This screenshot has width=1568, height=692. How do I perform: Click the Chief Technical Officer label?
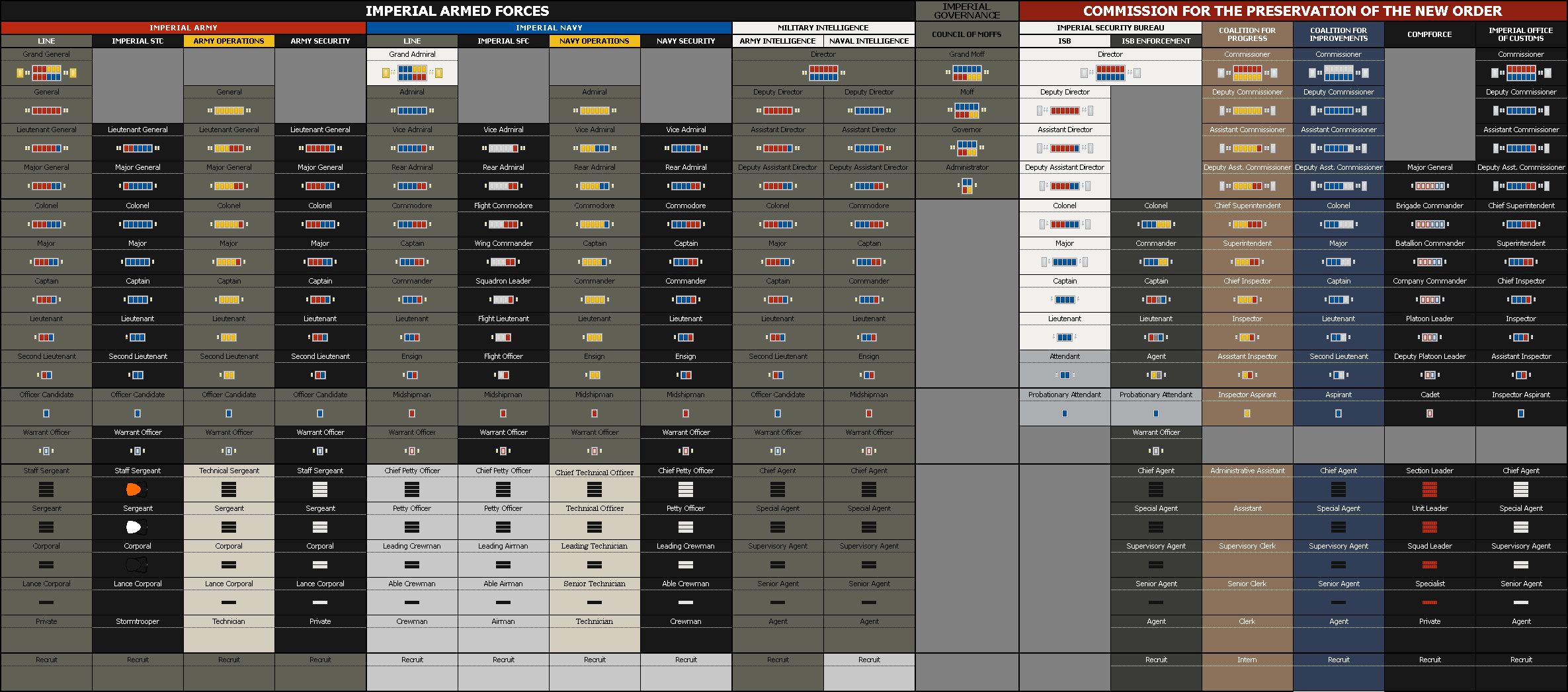pyautogui.click(x=595, y=471)
